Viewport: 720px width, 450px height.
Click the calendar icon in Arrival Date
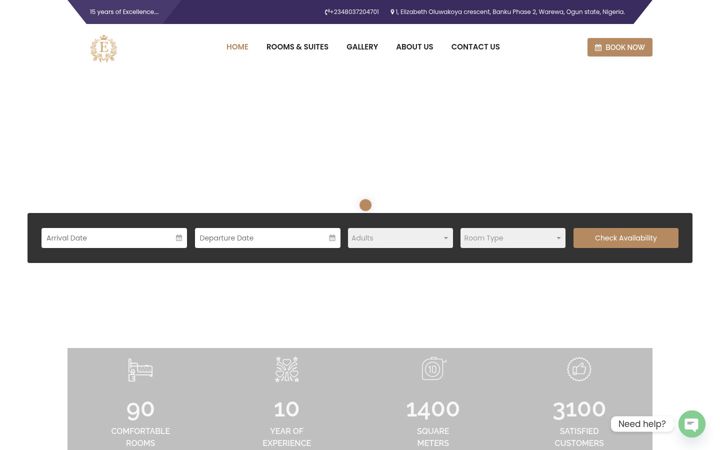(179, 238)
